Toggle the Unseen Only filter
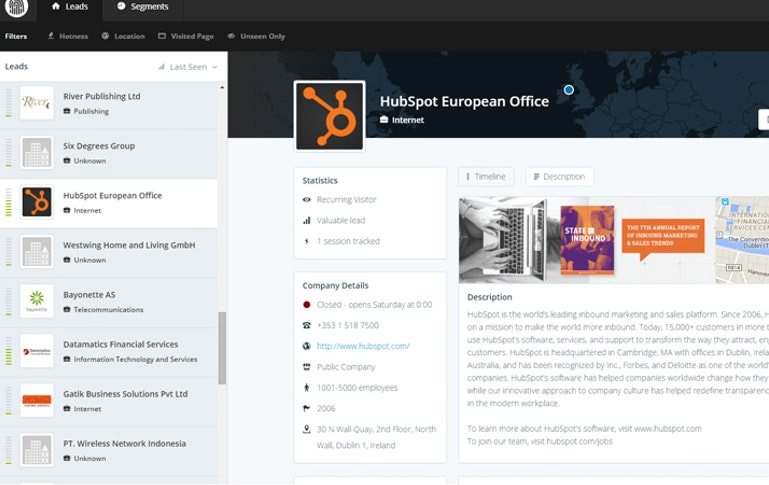The image size is (769, 485). (x=256, y=36)
